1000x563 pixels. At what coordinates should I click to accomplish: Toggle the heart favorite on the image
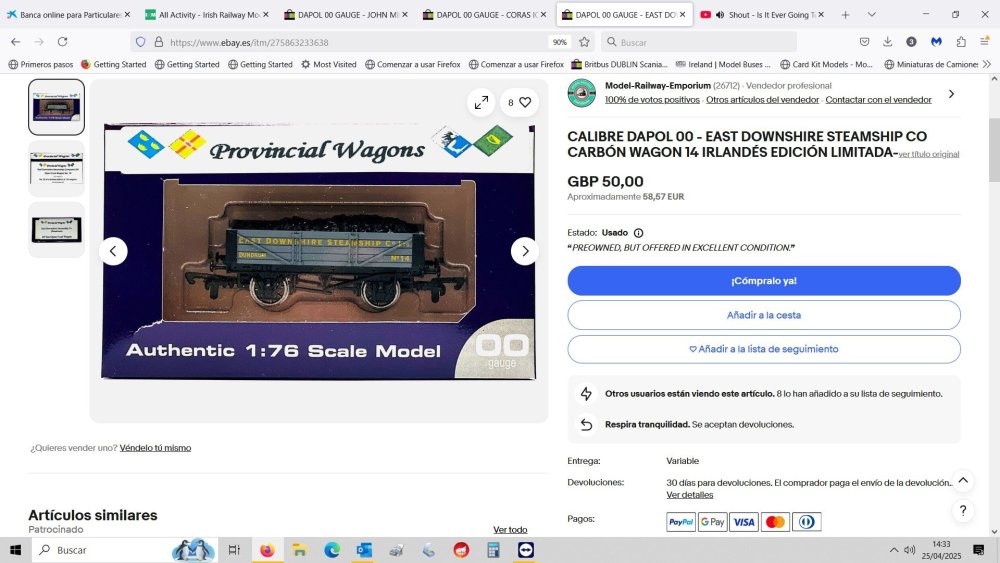point(525,102)
